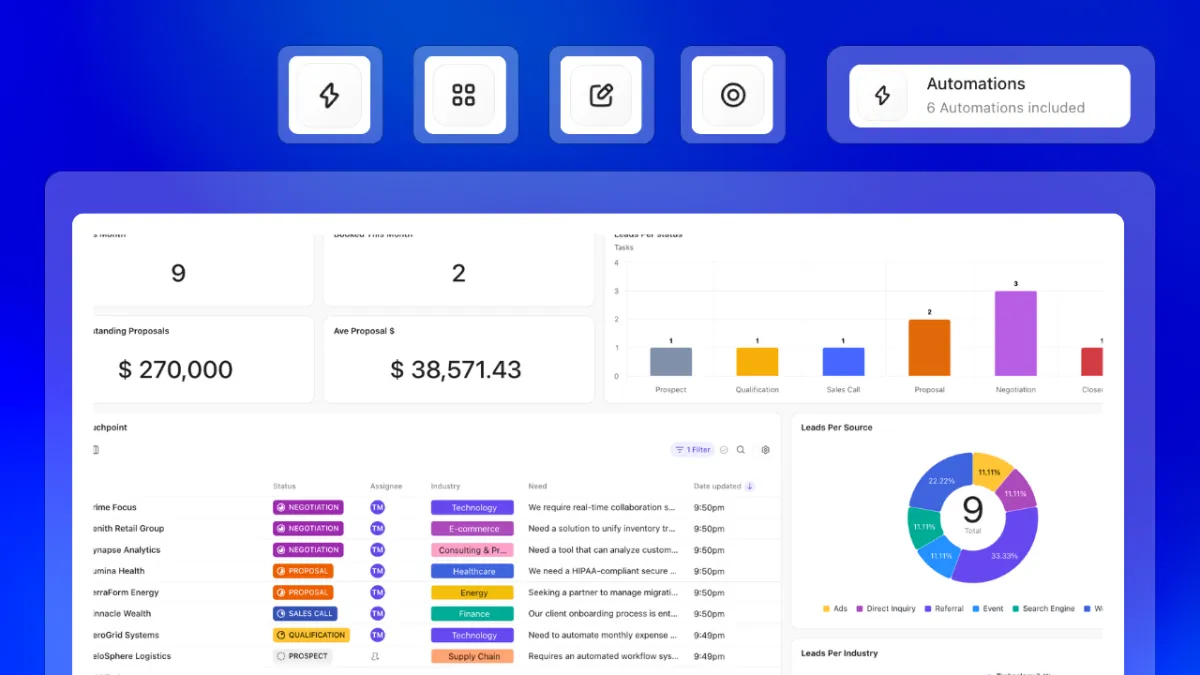Click the 33.33% segment of the donut chart
The height and width of the screenshot is (675, 1200).
click(x=1000, y=548)
